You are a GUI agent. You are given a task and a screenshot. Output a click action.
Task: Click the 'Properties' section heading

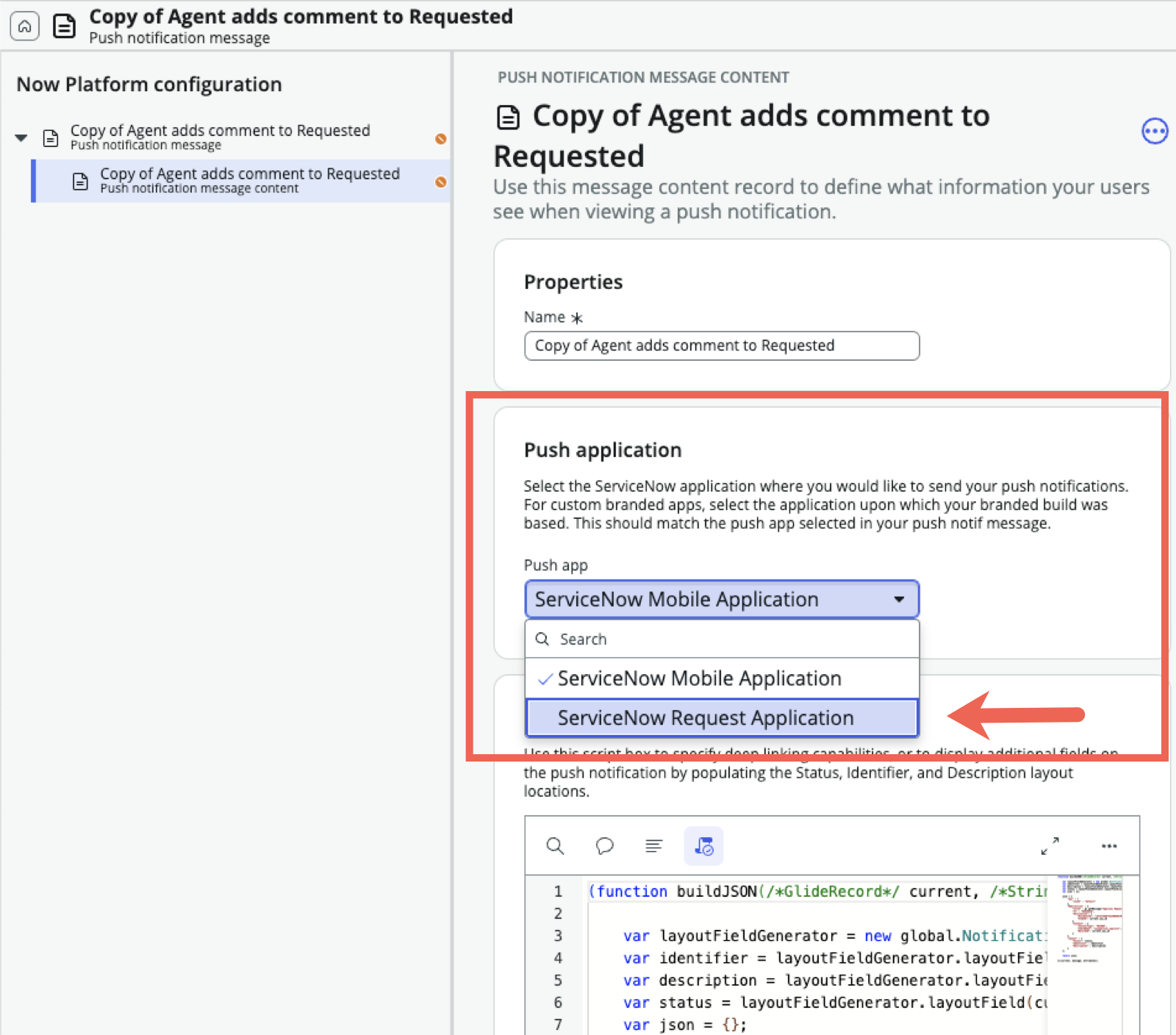[573, 282]
